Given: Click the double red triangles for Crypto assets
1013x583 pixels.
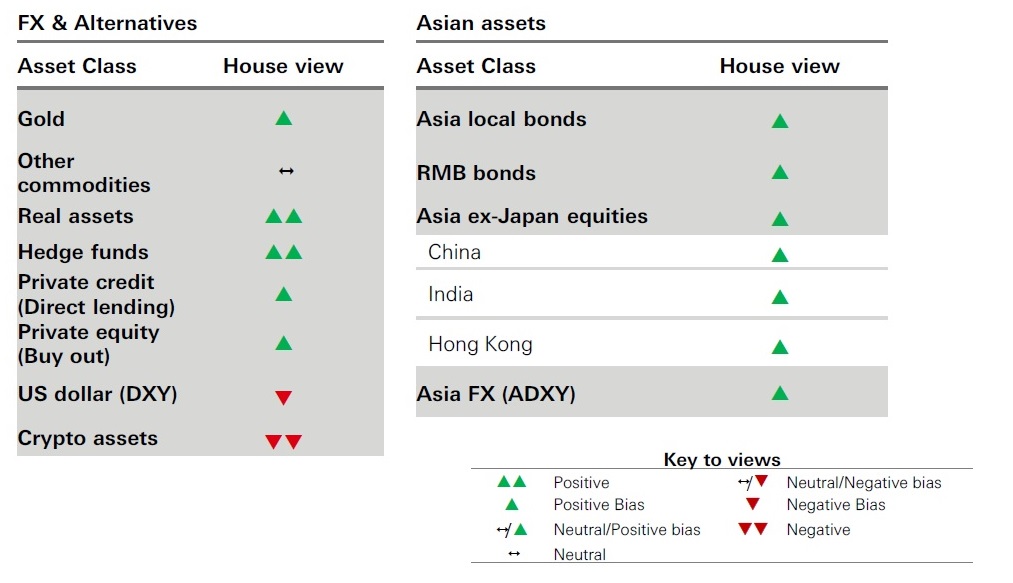Looking at the screenshot, I should coord(283,442).
